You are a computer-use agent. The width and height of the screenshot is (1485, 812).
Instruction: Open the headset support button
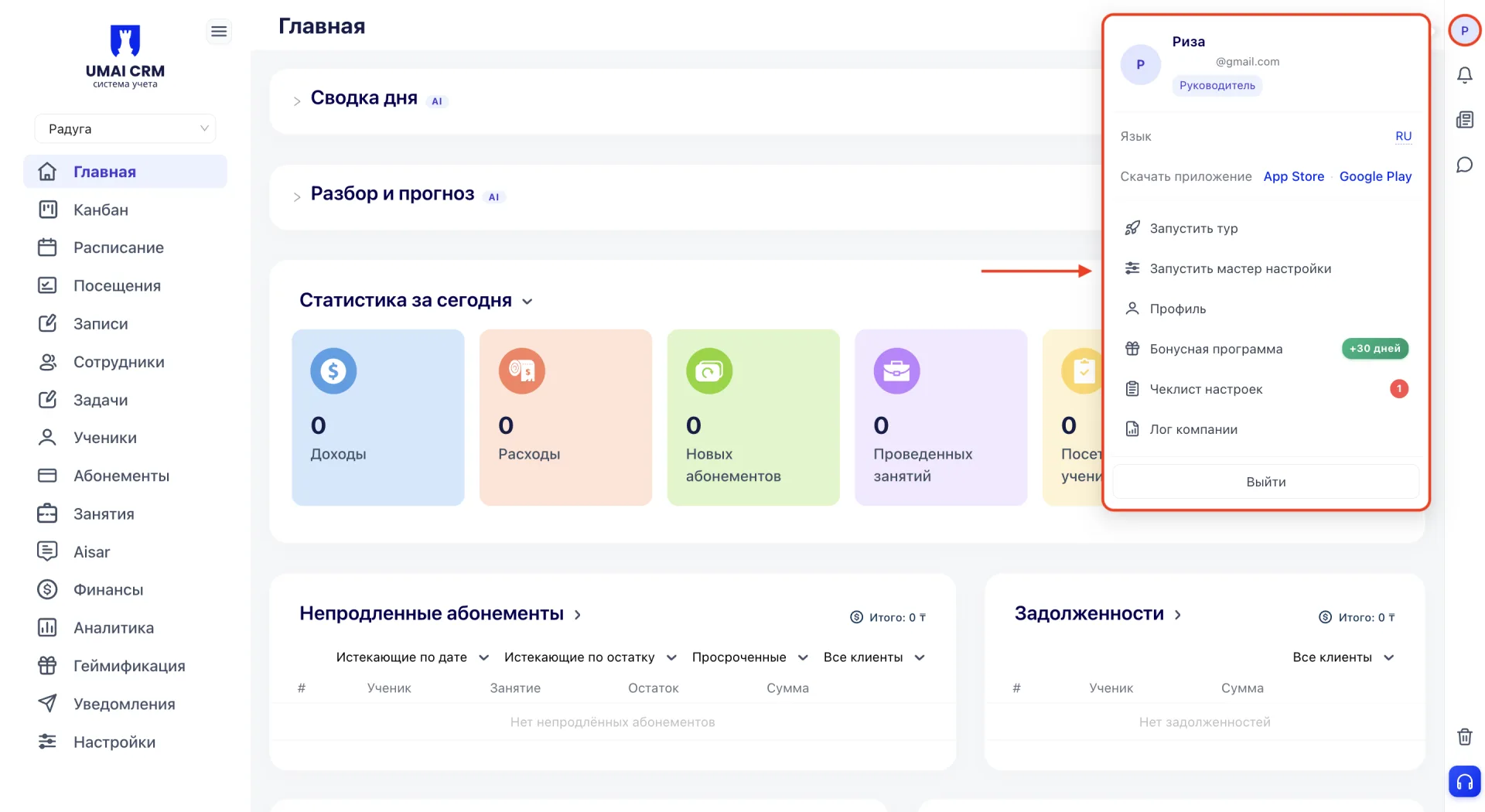pos(1464,782)
